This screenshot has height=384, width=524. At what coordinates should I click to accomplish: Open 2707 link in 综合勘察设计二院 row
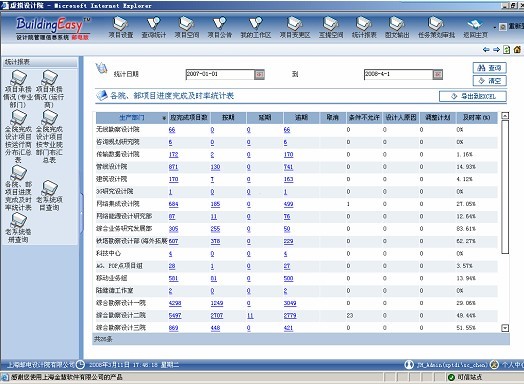[x=217, y=315]
